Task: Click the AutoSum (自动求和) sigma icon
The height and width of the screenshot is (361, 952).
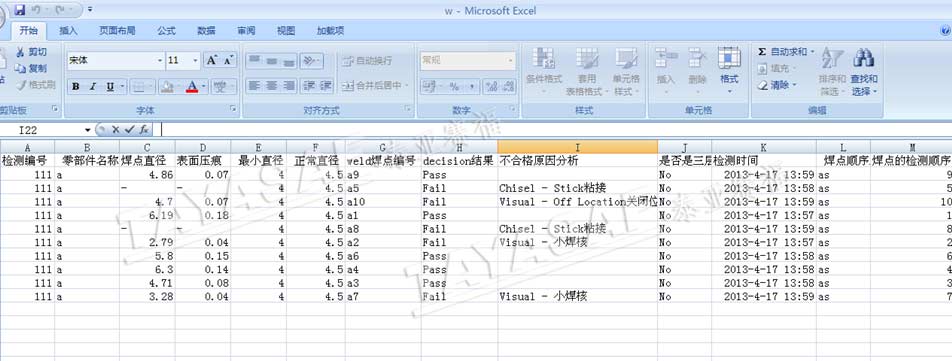Action: (x=762, y=52)
